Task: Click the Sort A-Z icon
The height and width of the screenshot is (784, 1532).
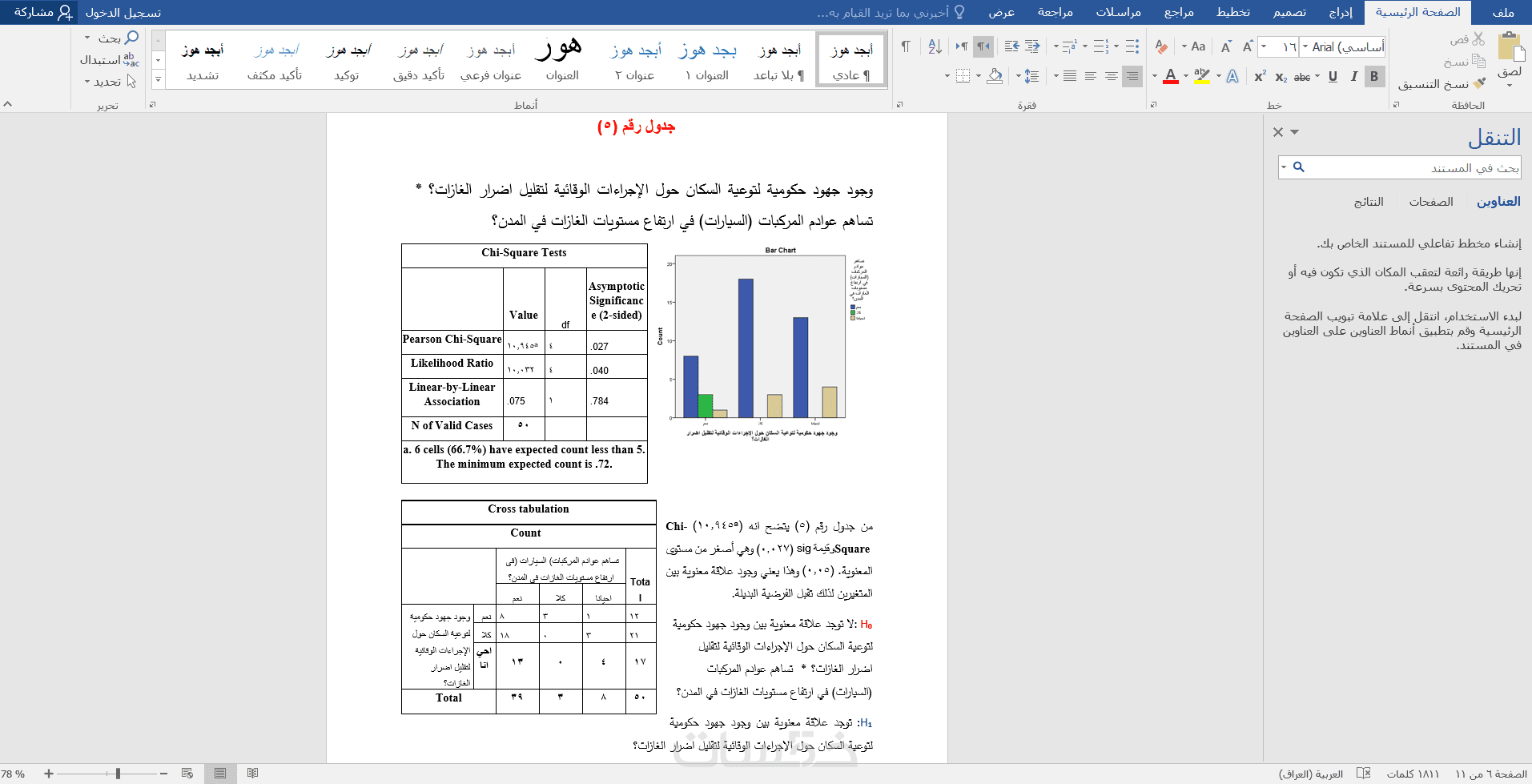Action: click(935, 46)
